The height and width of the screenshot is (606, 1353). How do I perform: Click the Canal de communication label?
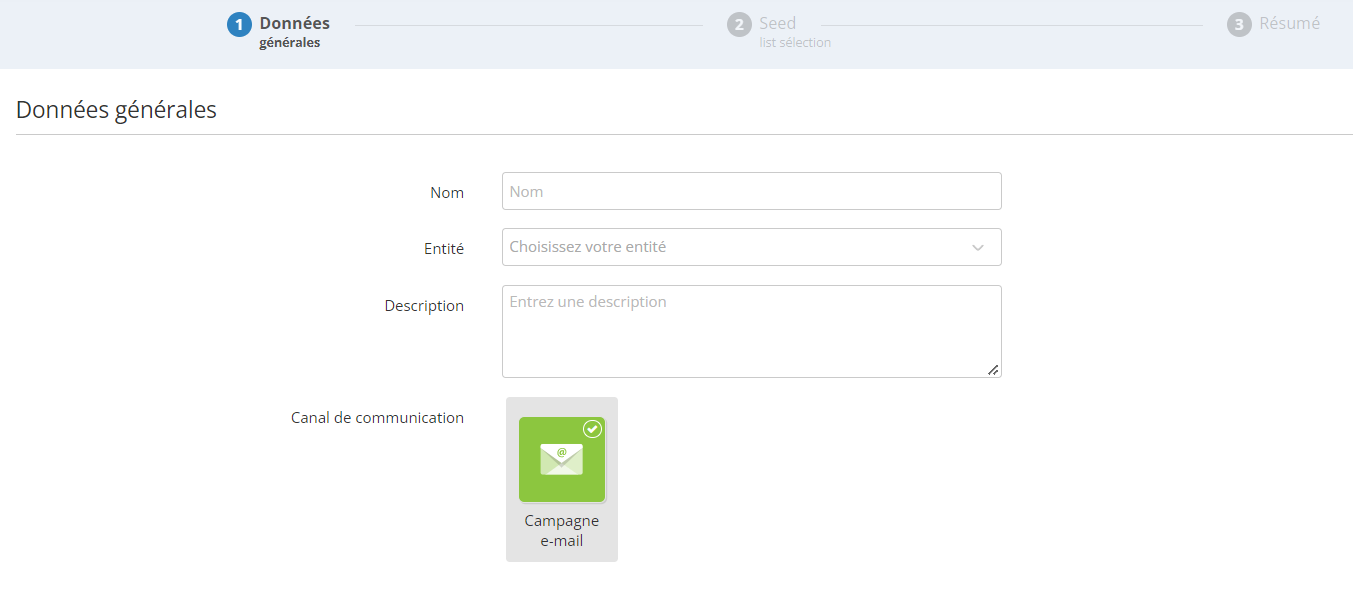click(377, 418)
